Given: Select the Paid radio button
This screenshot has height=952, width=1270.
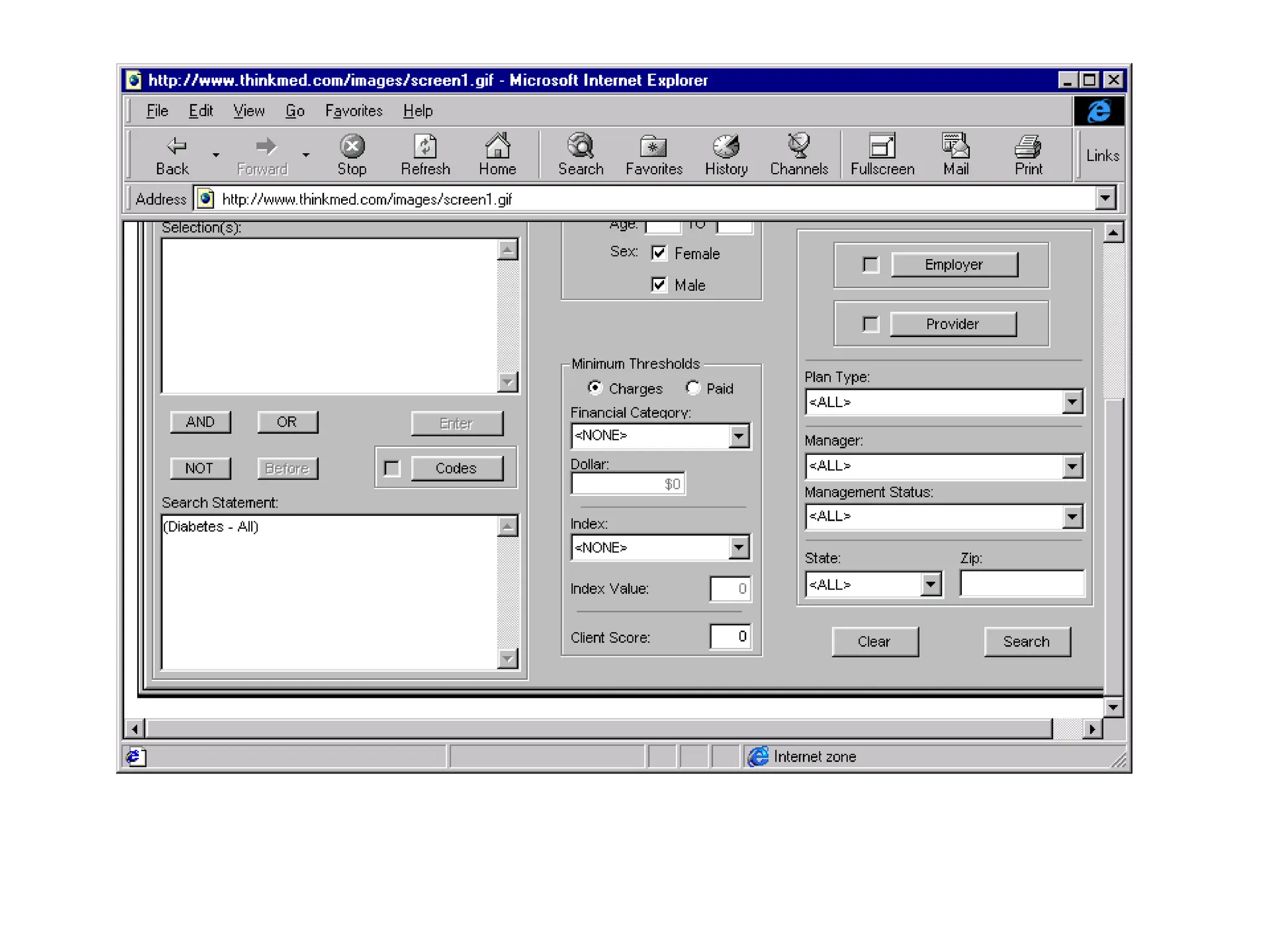Looking at the screenshot, I should [x=693, y=388].
